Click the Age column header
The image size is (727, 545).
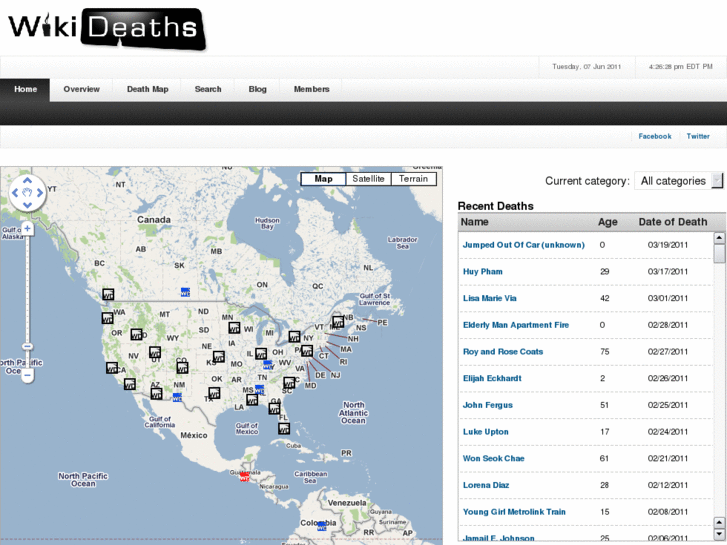click(607, 222)
